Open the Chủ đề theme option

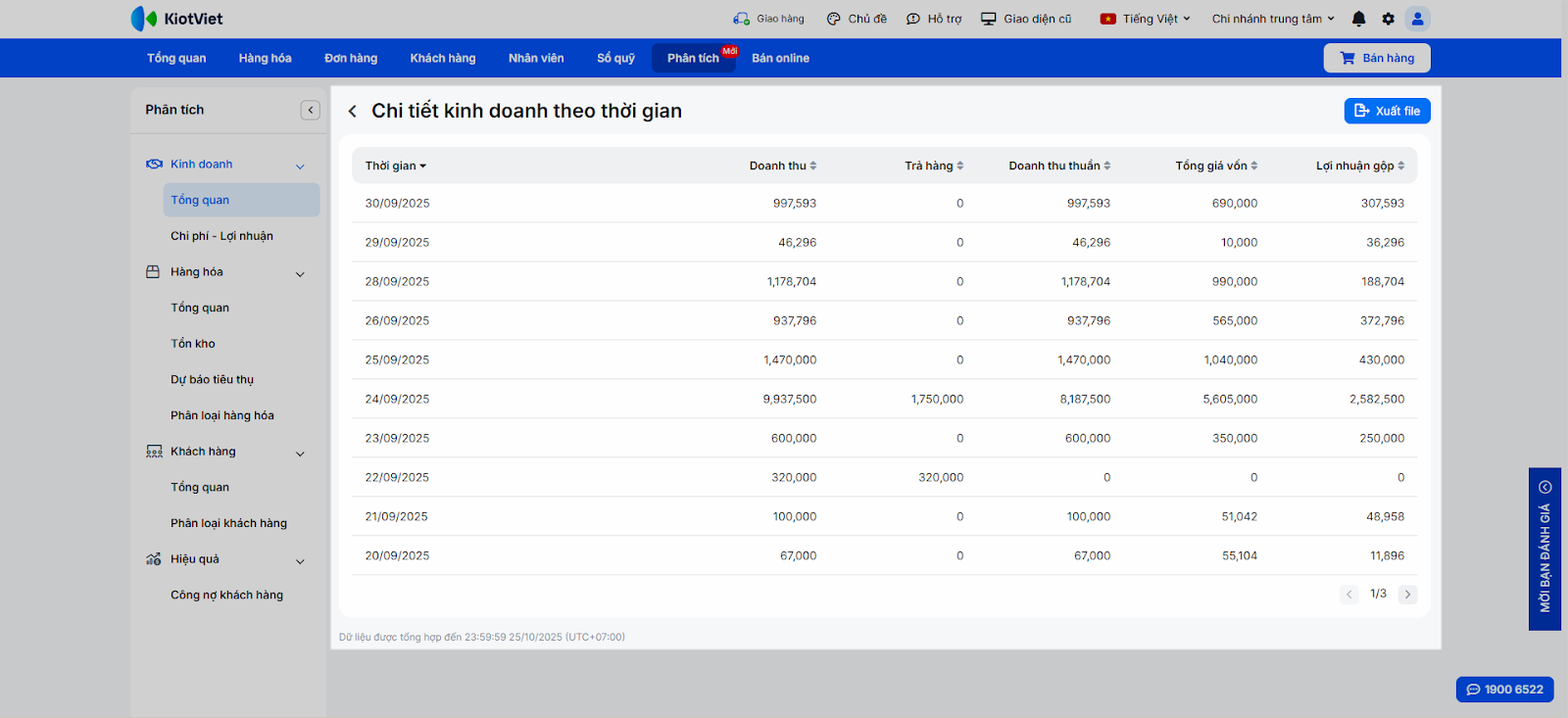point(857,19)
